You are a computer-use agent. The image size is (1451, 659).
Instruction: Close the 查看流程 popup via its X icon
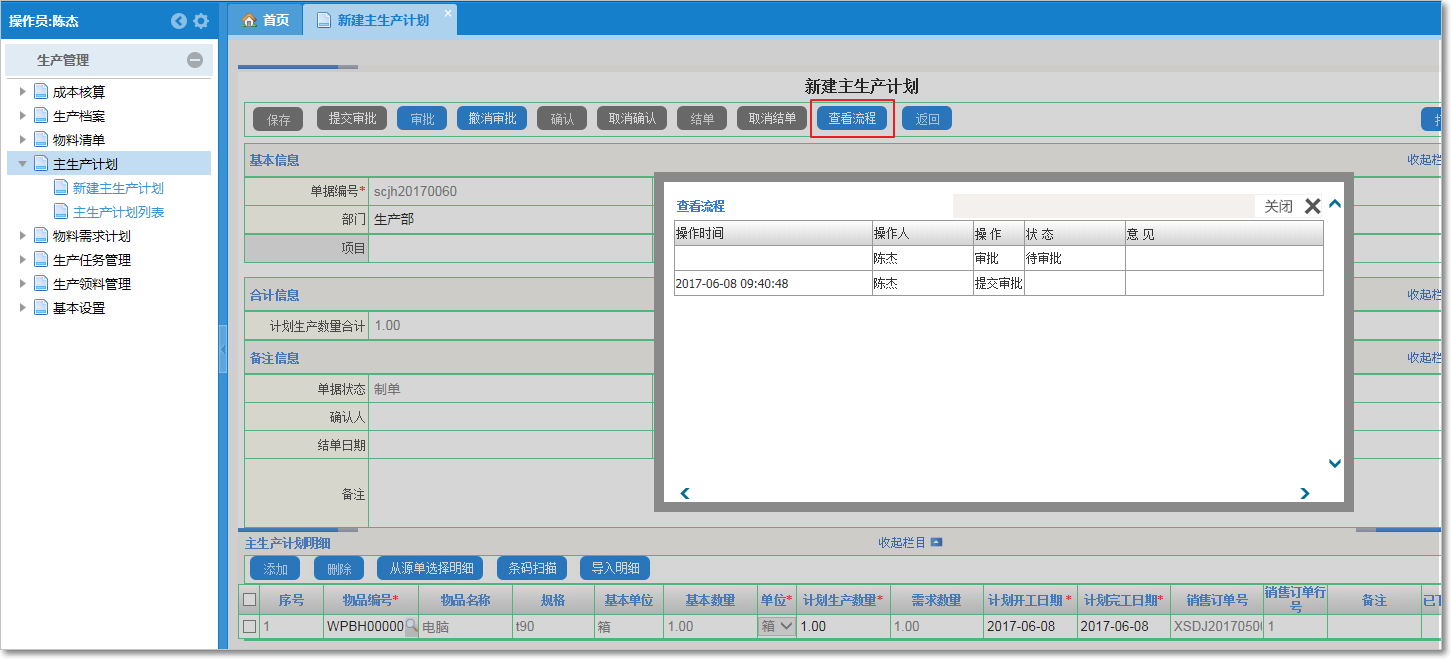1313,205
